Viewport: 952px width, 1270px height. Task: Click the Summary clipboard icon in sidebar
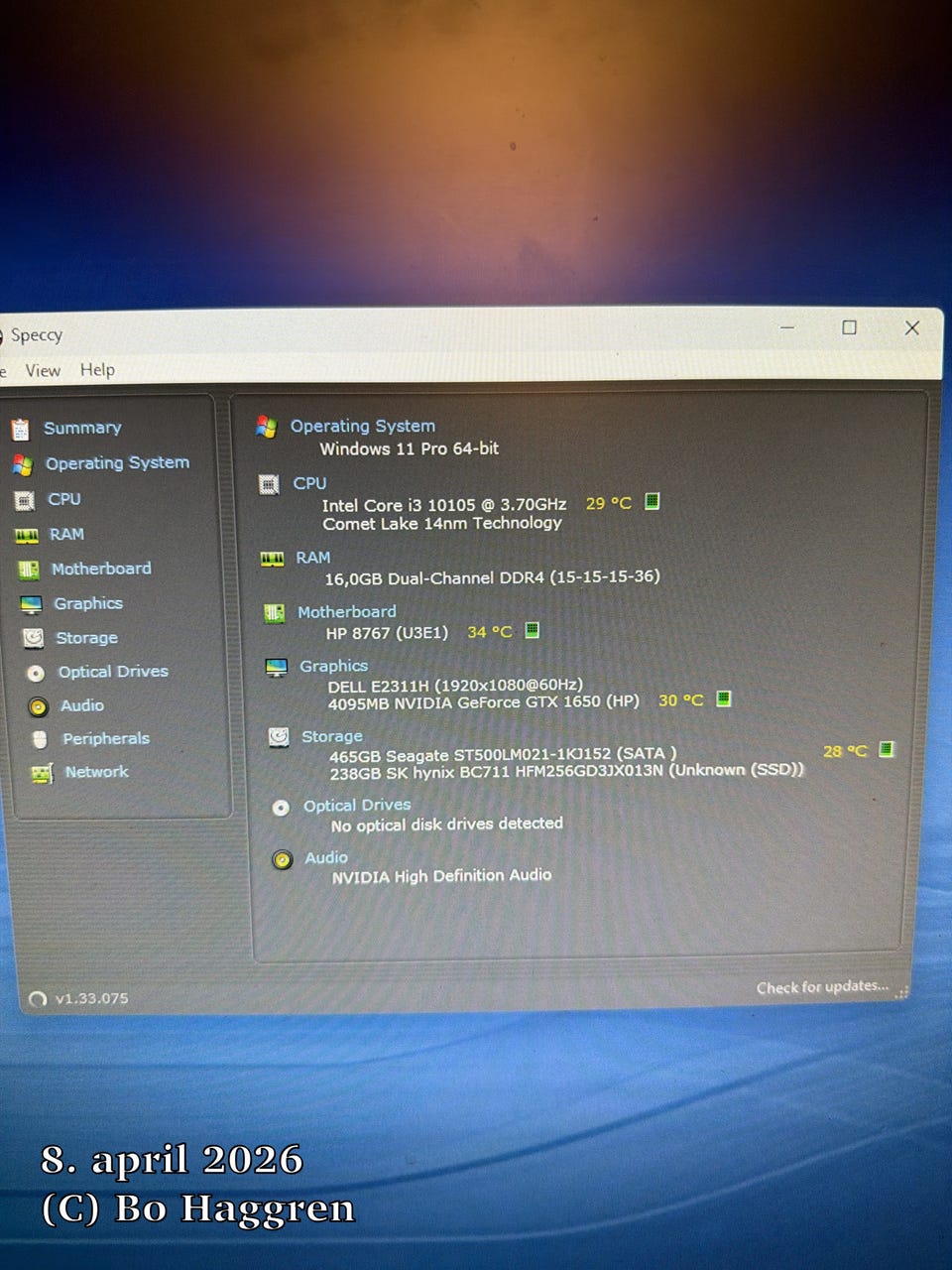(21, 430)
